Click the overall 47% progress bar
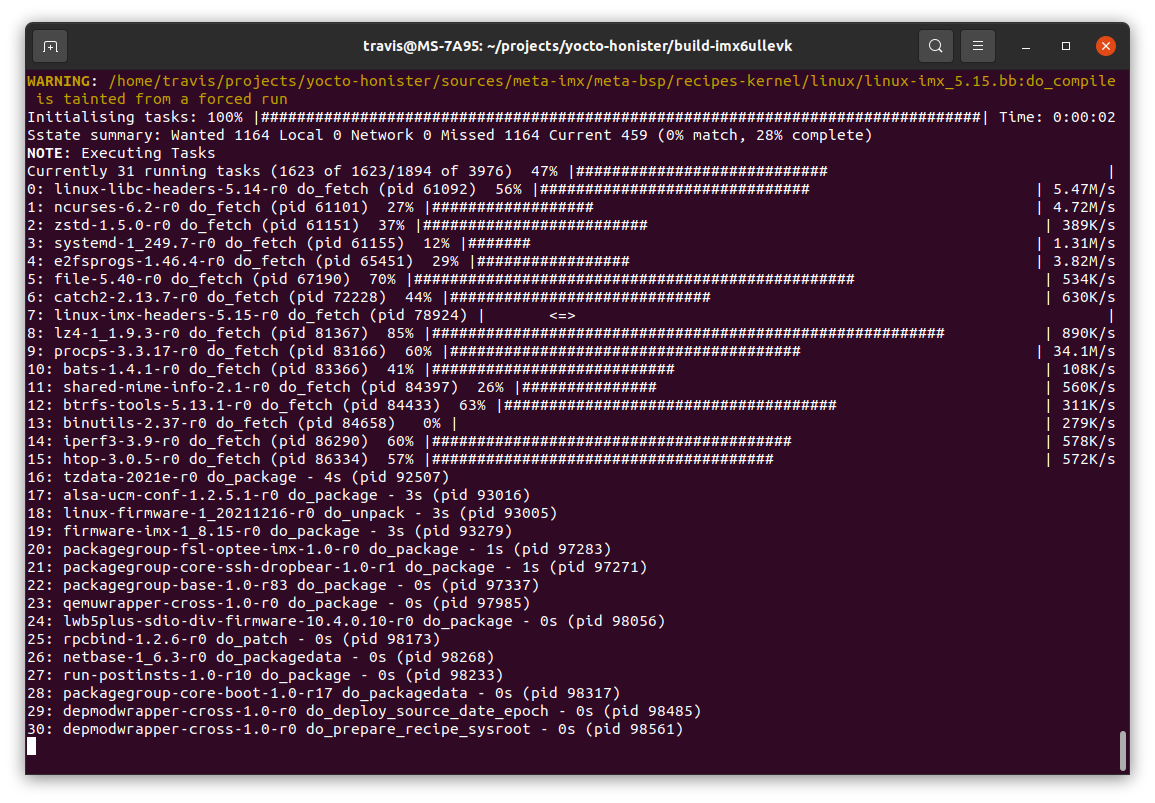The width and height of the screenshot is (1155, 803). (x=841, y=171)
